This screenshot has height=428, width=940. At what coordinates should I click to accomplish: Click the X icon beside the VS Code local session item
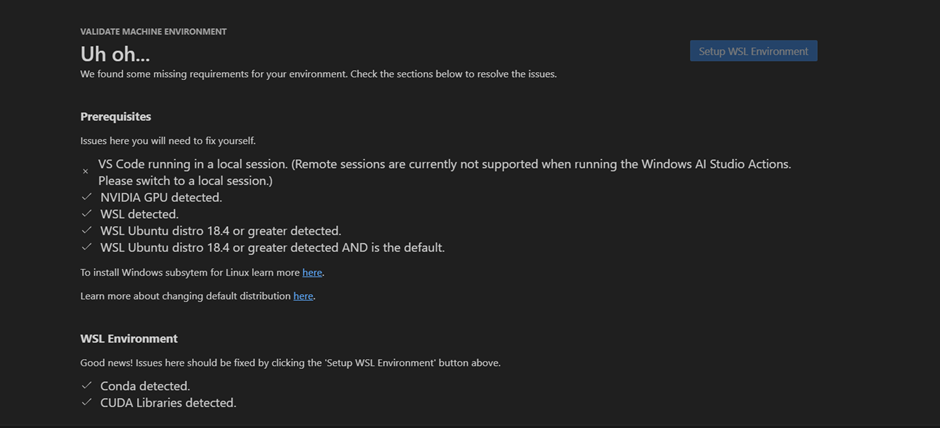86,172
